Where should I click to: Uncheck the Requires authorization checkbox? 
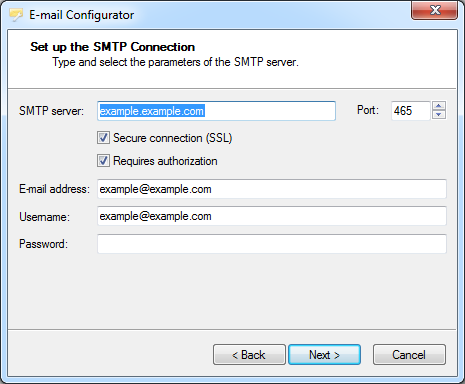[103, 161]
